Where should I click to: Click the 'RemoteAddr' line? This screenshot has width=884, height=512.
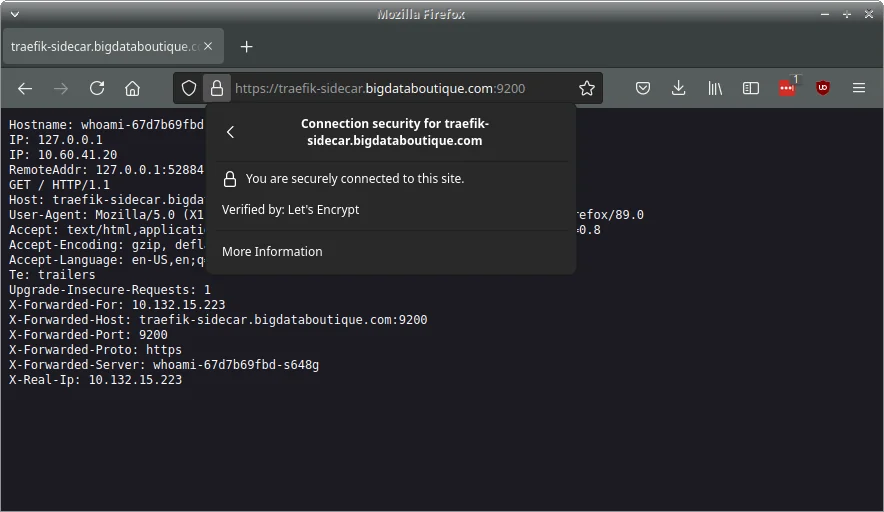pyautogui.click(x=106, y=170)
